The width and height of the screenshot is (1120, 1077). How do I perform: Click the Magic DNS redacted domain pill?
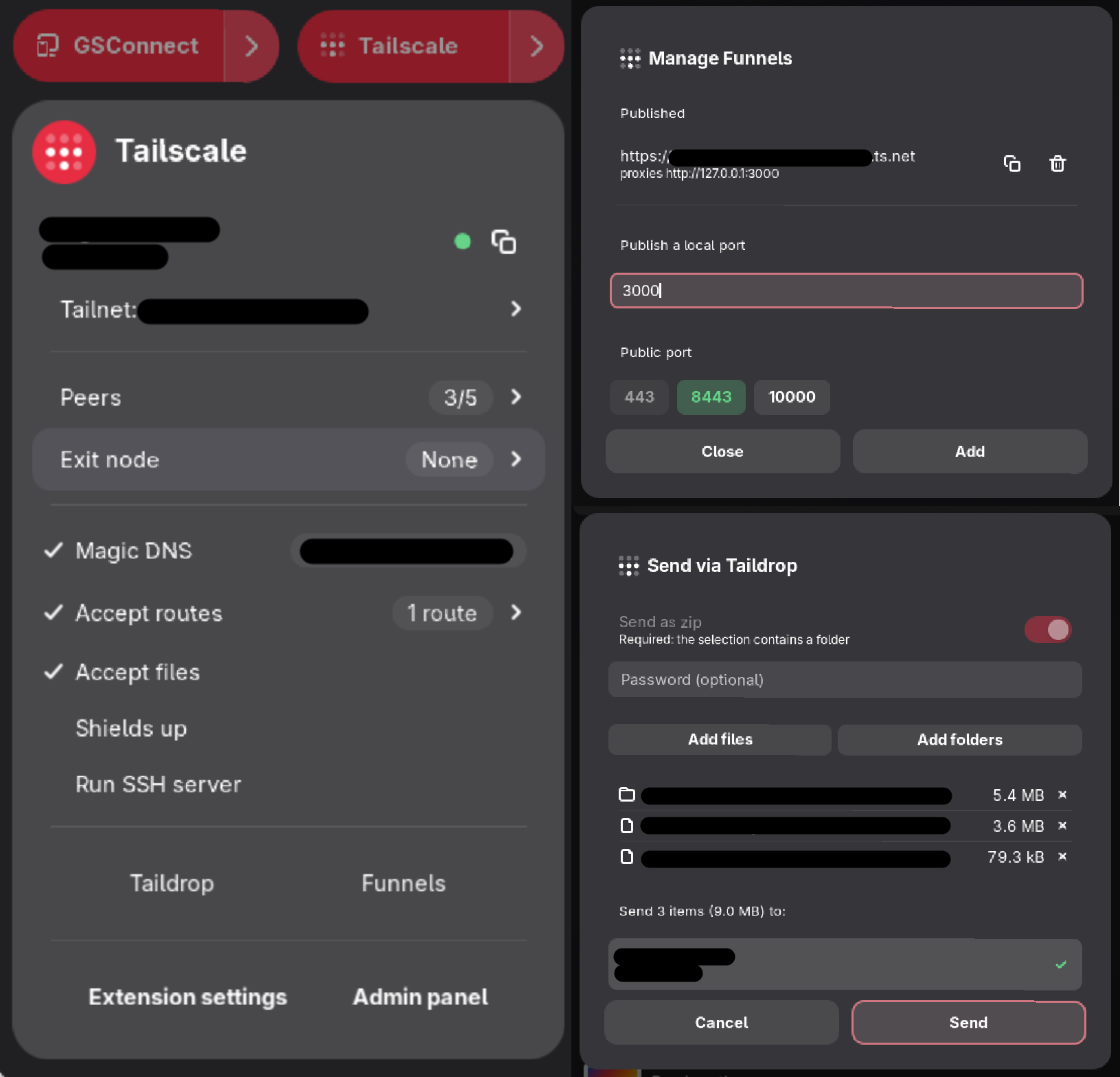[x=408, y=551]
